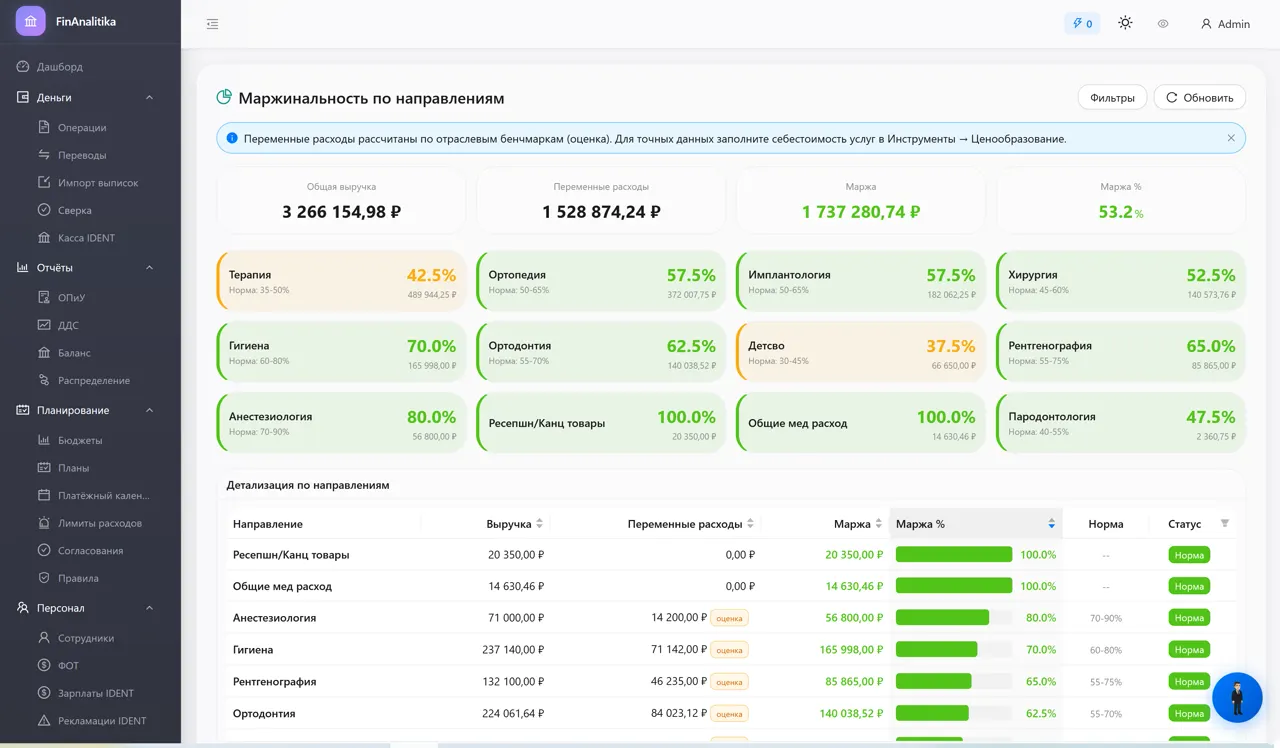Click the Зарплаты IDENT dollar icon
Viewport: 1280px width, 748px height.
[x=44, y=693]
